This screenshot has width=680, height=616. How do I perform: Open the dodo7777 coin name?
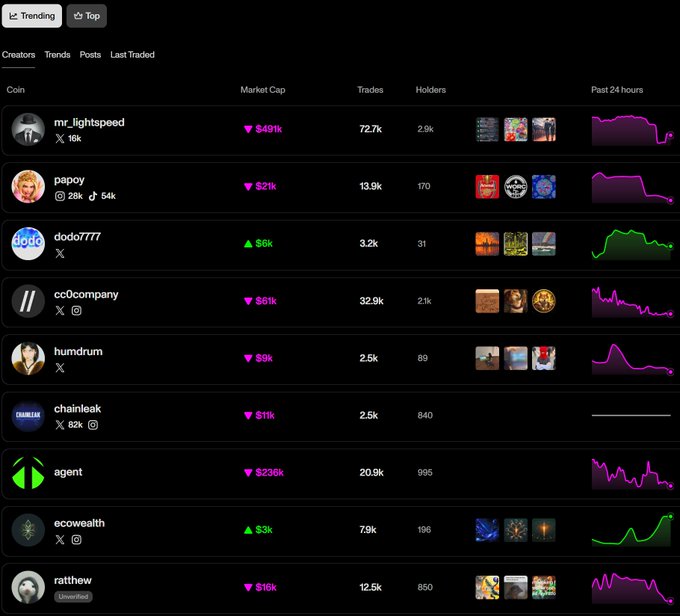tap(77, 237)
